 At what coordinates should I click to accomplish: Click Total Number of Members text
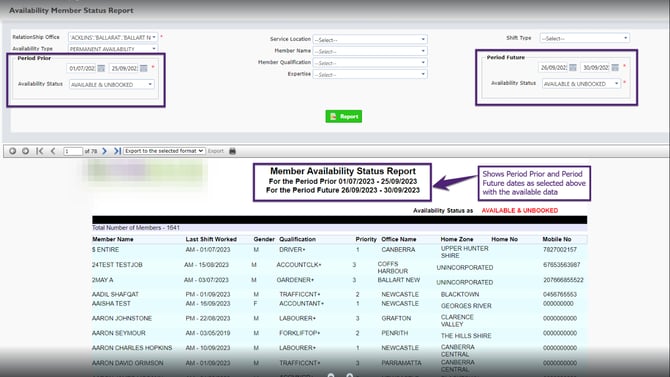136,228
